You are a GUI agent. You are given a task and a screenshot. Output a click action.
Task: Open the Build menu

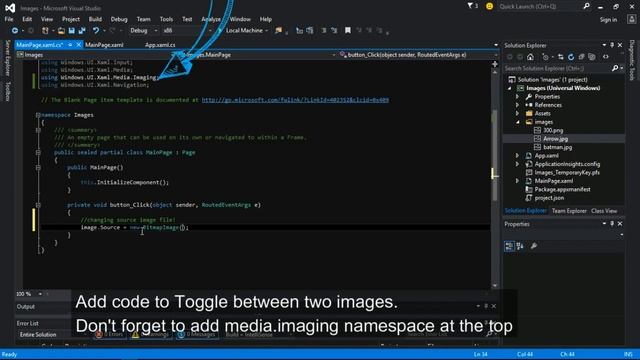(95, 19)
